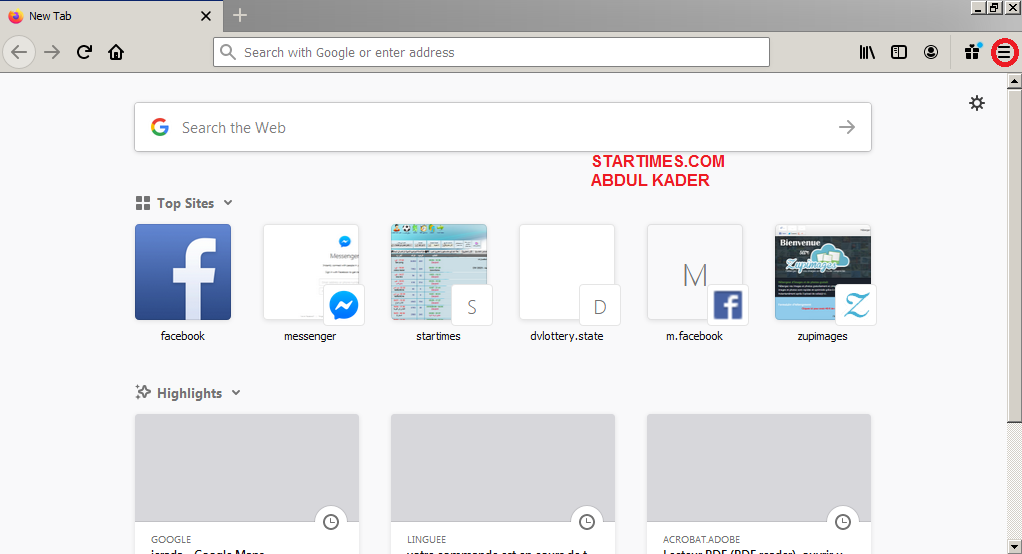Click the LINGUEE source label
The height and width of the screenshot is (554, 1022).
pos(426,540)
